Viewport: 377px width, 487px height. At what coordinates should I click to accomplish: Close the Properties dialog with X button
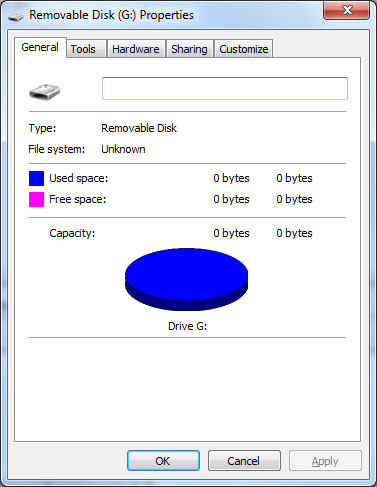(x=347, y=10)
